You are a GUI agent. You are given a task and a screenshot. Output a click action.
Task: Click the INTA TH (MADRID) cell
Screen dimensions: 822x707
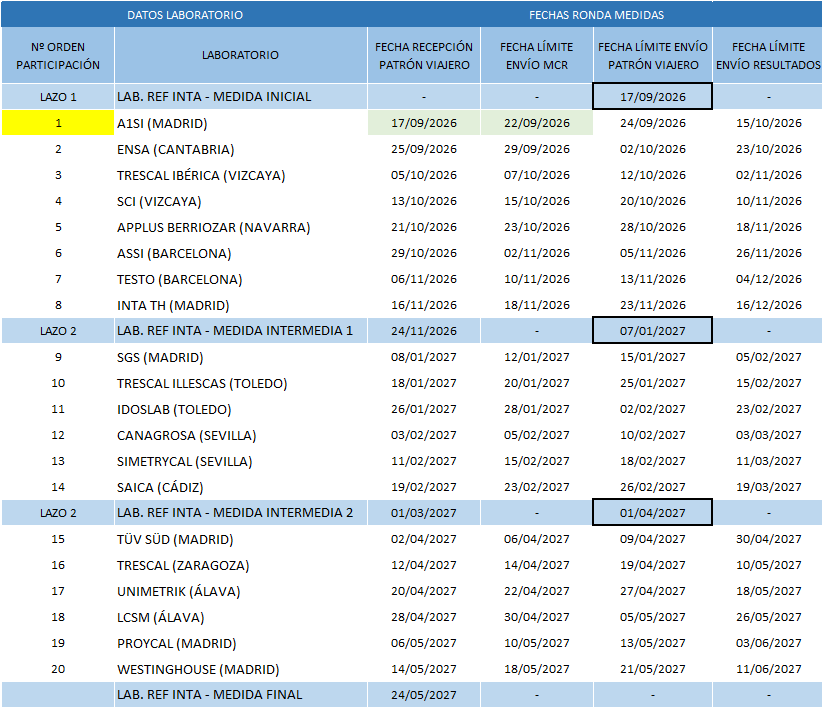[241, 305]
